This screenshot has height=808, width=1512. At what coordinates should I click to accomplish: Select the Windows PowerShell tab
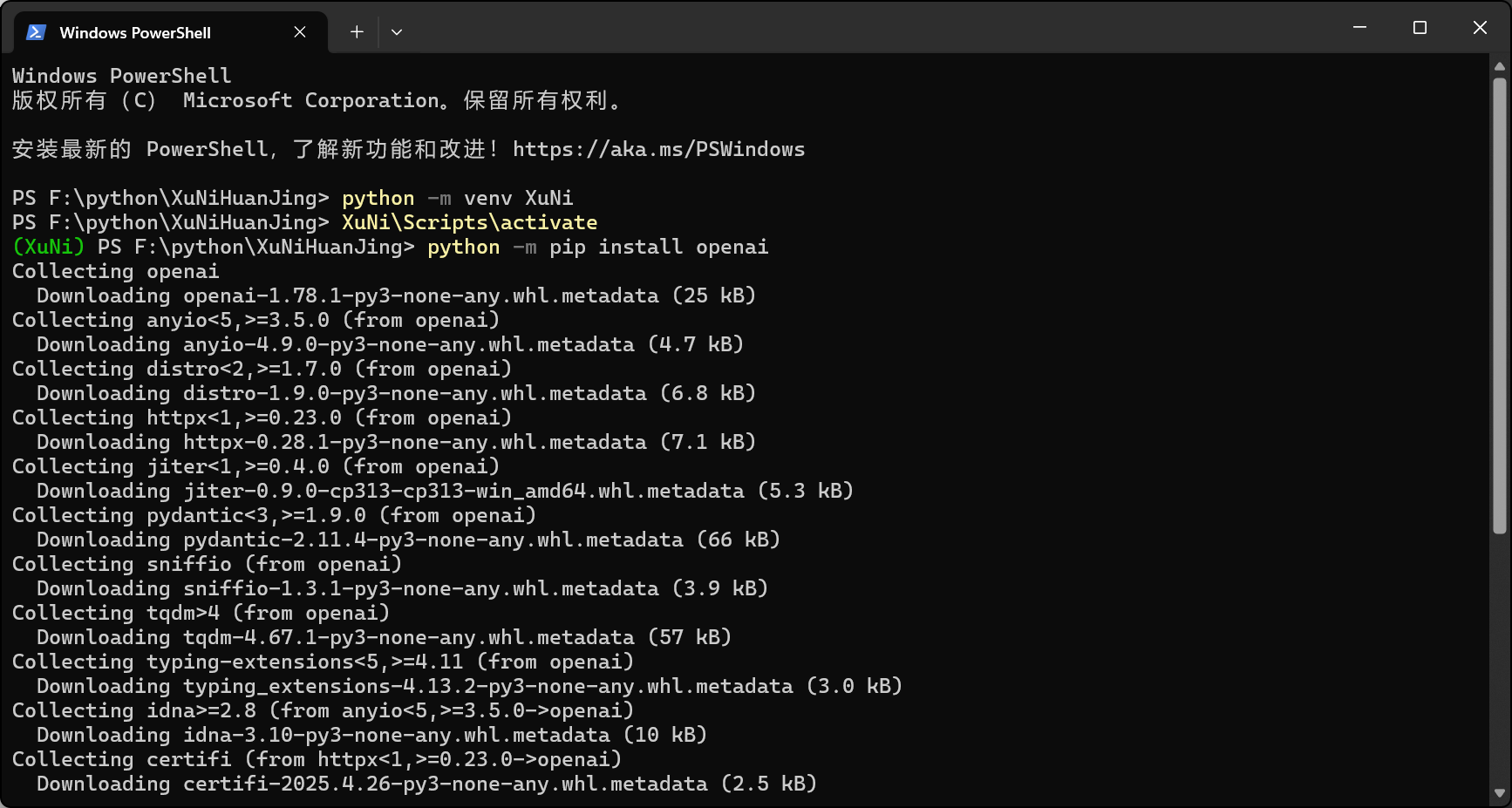[x=135, y=32]
